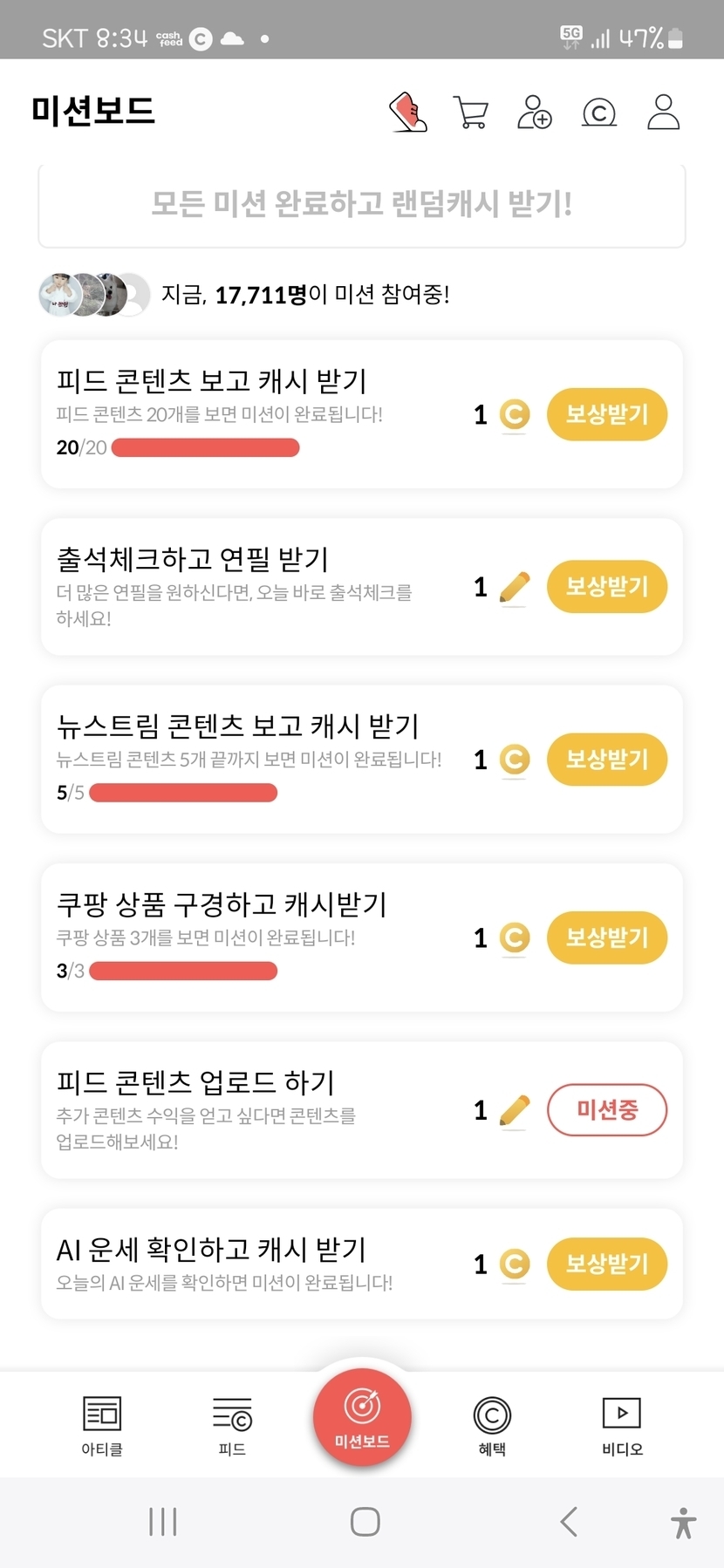Tap the Android back navigation icon
Screen dimensions: 724x1568
pos(569,1522)
